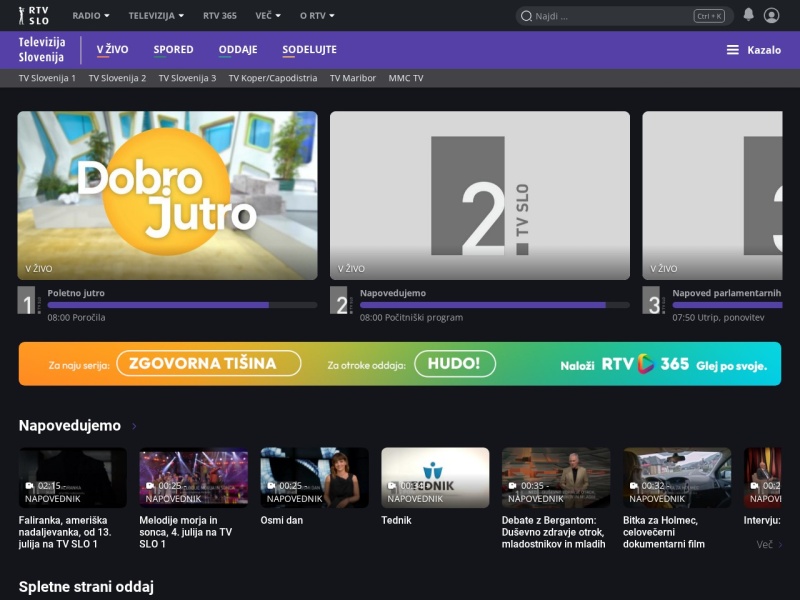The image size is (800, 600).
Task: Click the '07:50 Utrip, ponovitev' text
Action: tap(718, 317)
